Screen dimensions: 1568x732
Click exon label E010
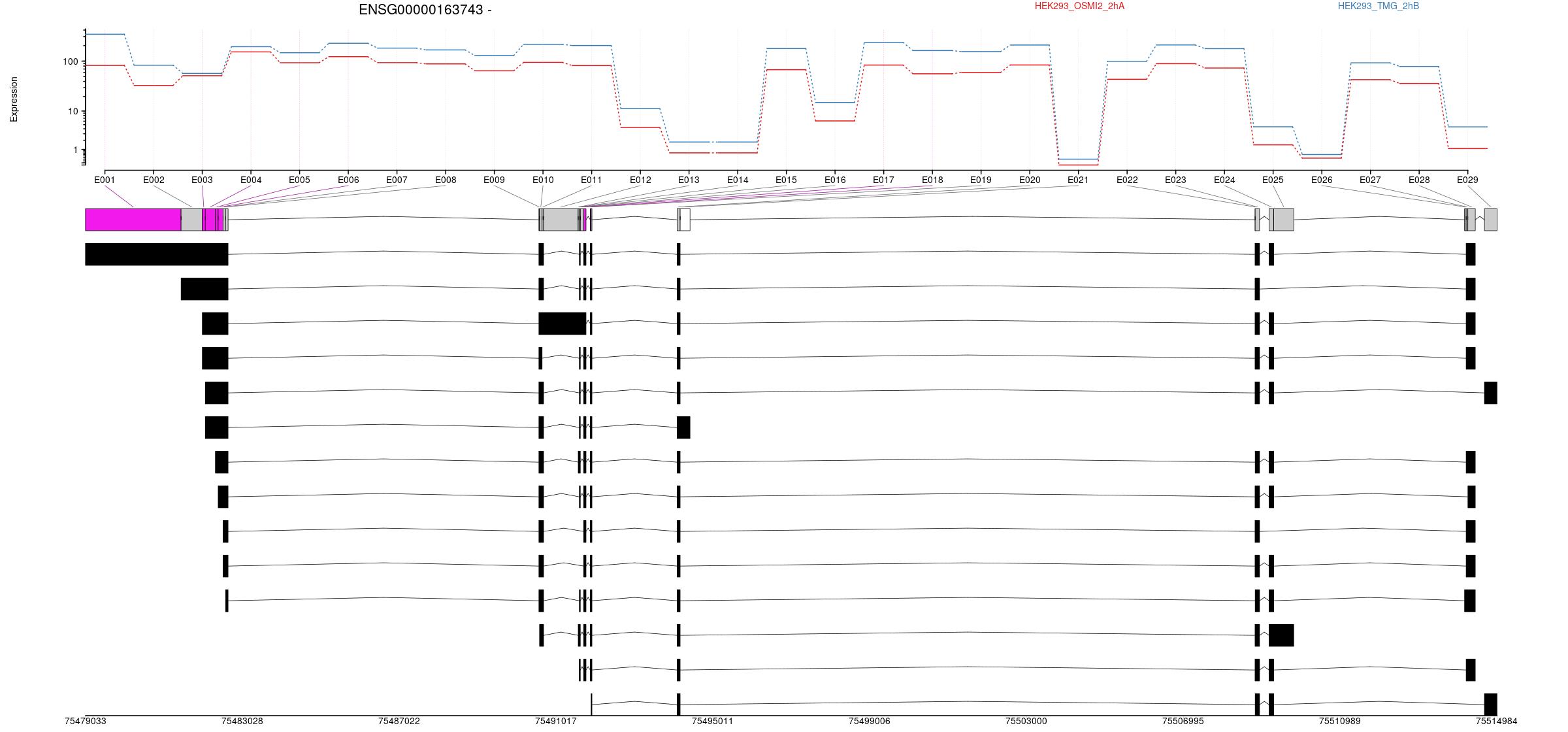click(x=543, y=180)
